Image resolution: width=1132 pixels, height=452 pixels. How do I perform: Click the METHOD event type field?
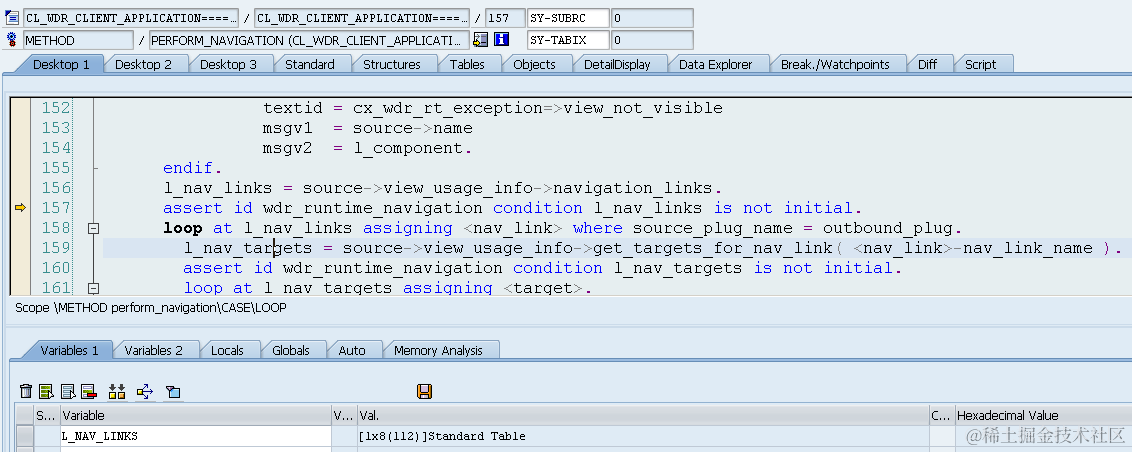79,40
